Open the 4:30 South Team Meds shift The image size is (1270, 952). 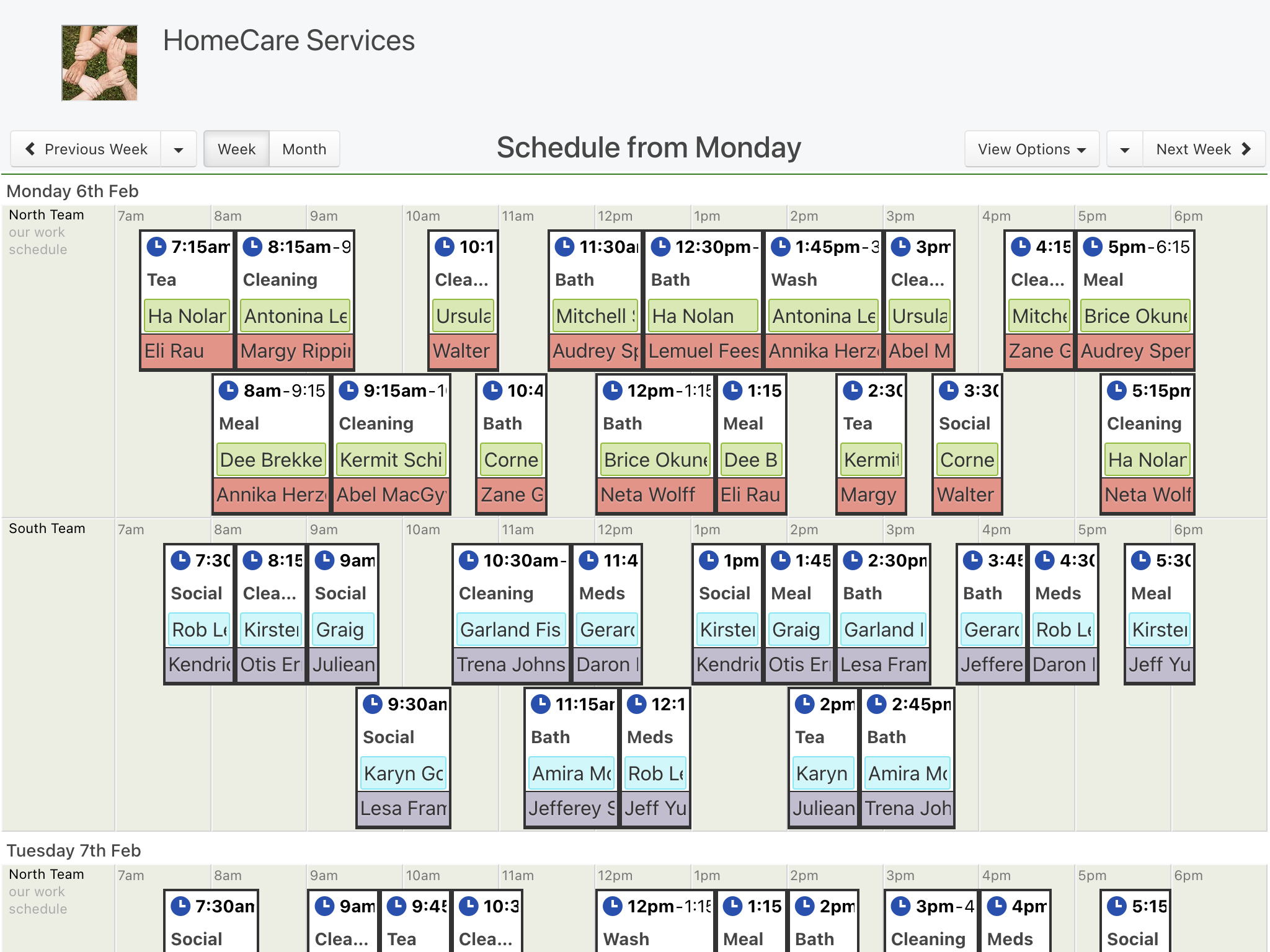[x=1063, y=614]
